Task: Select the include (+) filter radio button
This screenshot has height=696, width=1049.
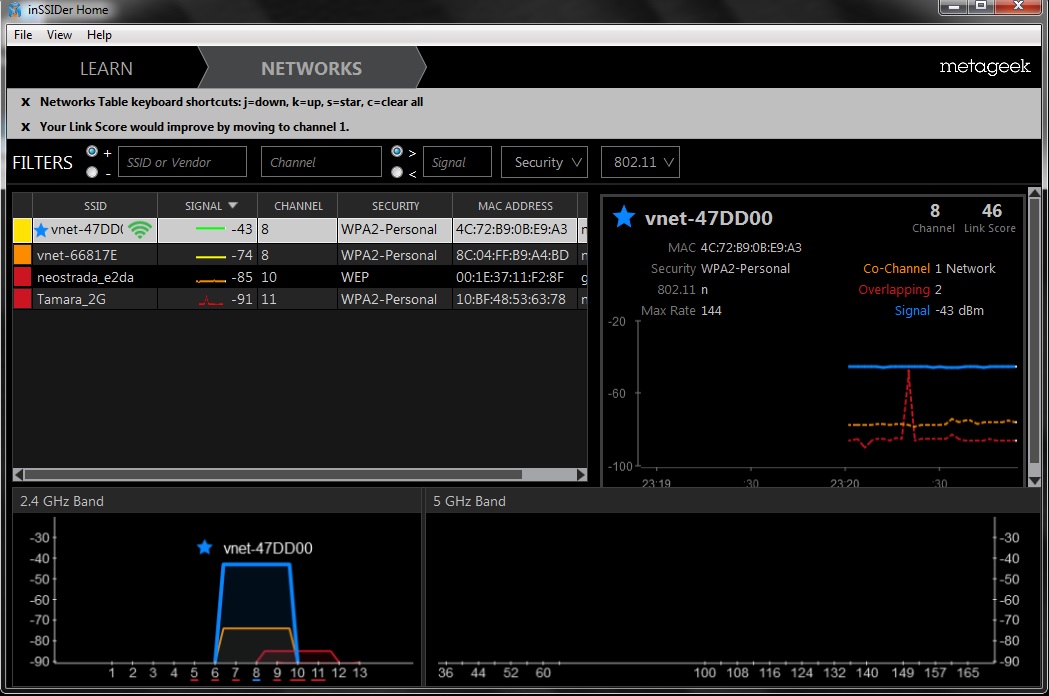Action: point(92,151)
